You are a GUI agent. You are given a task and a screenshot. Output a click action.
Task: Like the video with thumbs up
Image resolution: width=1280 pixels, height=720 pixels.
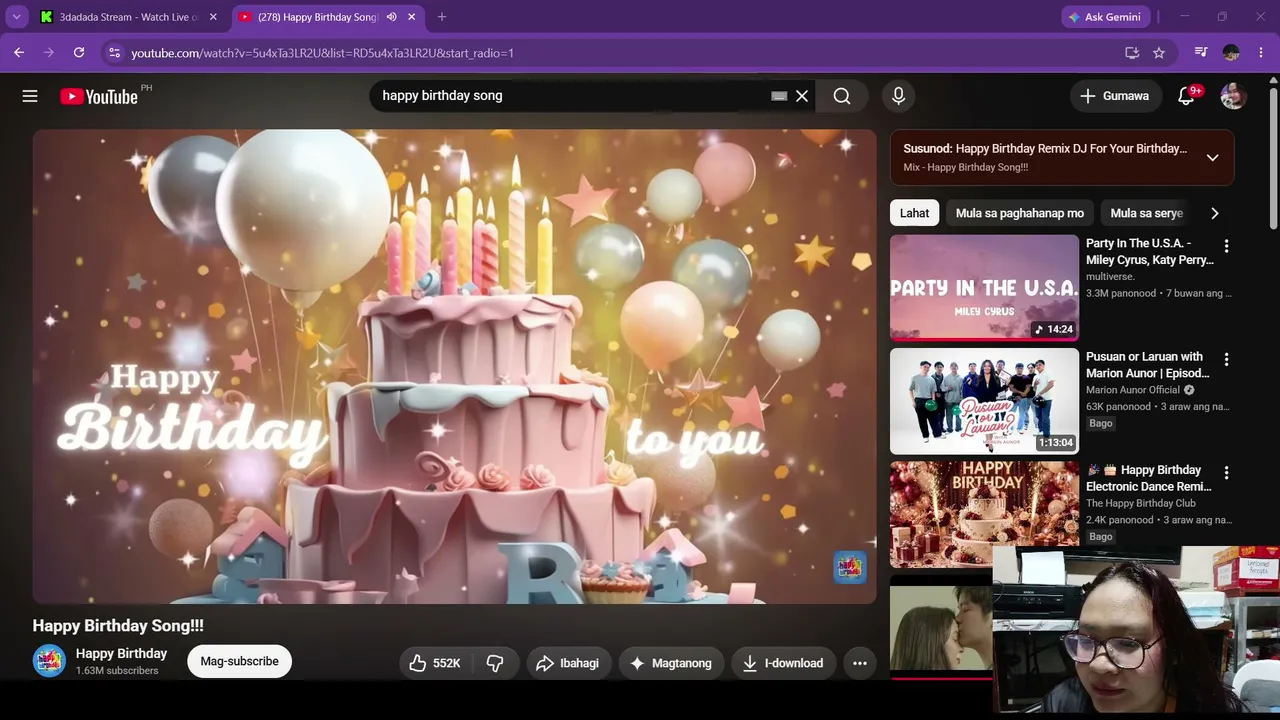coord(435,663)
